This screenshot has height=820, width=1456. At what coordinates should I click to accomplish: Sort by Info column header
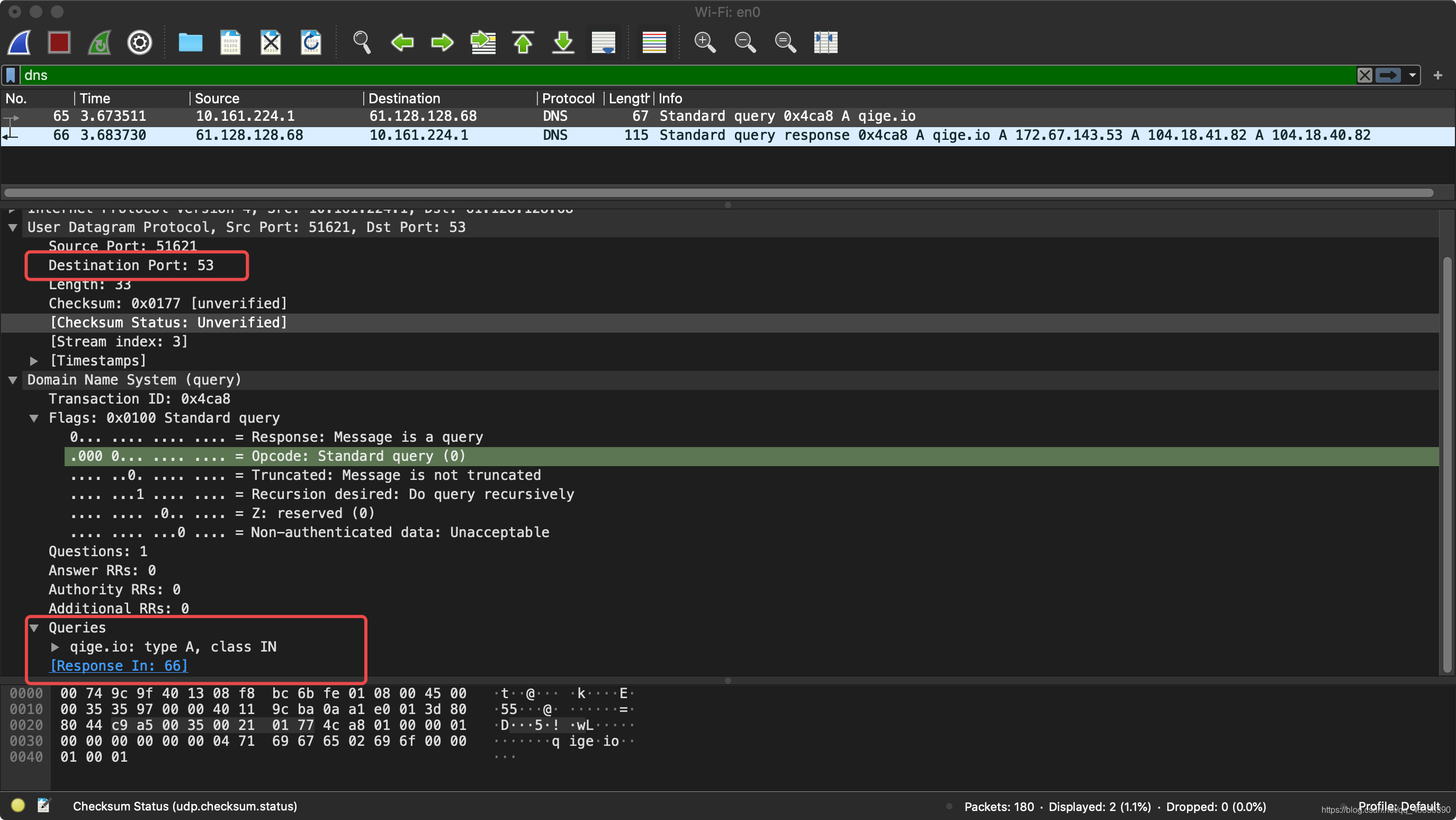tap(1054, 99)
